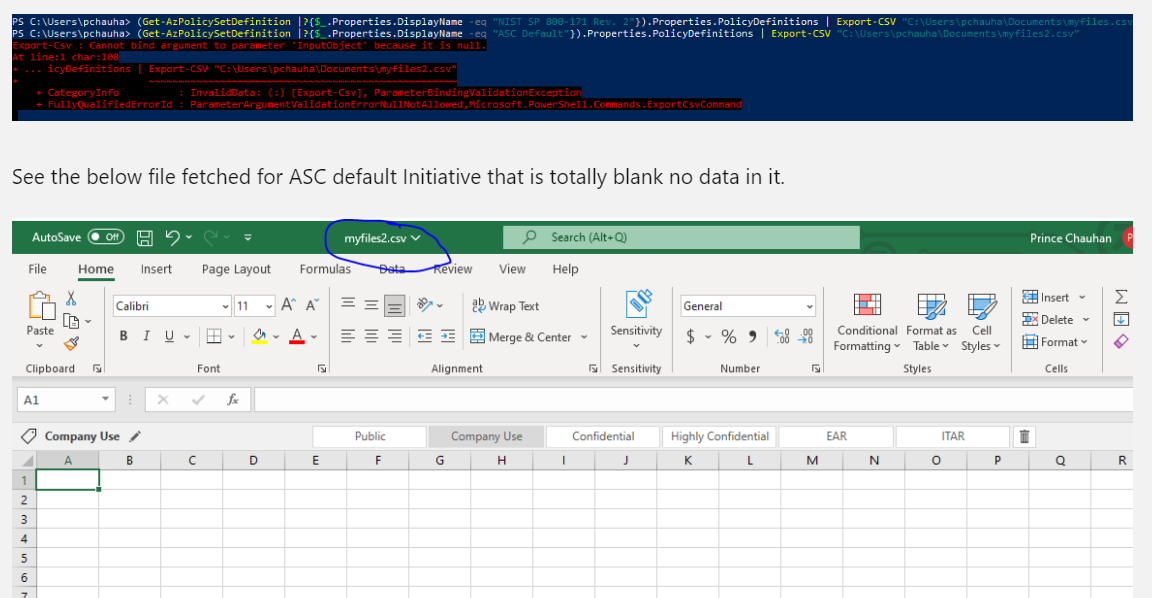Click Decrease Font Size icon
Image resolution: width=1152 pixels, height=598 pixels.
pyautogui.click(x=312, y=305)
